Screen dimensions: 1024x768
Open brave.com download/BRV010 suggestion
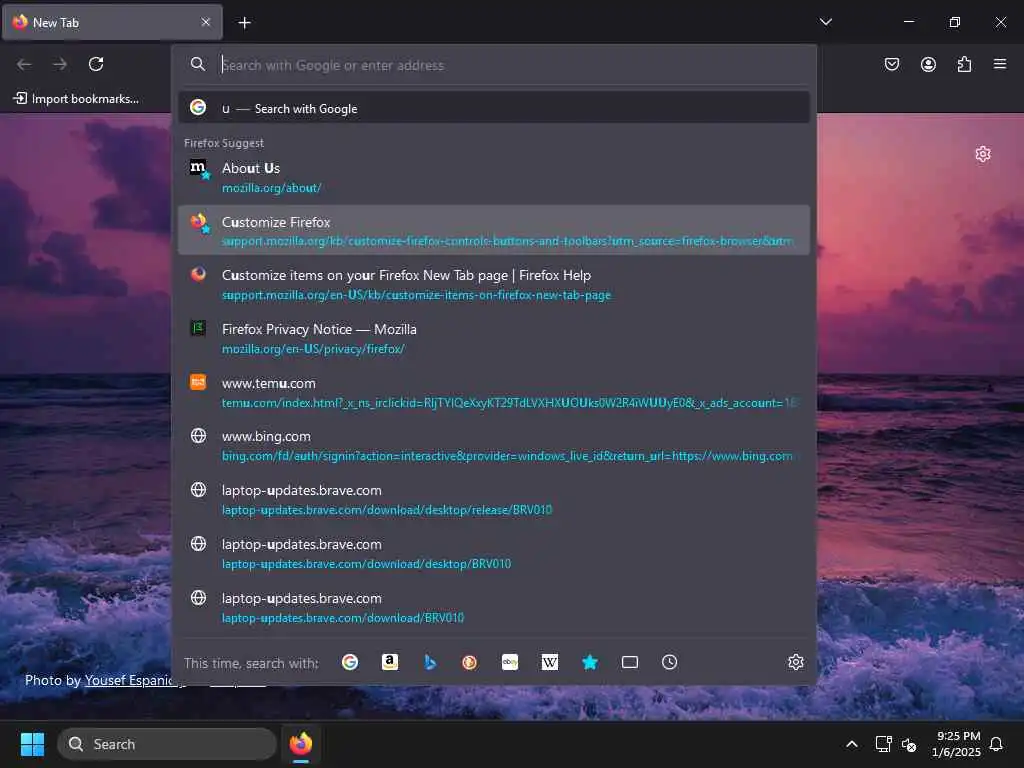pos(494,608)
